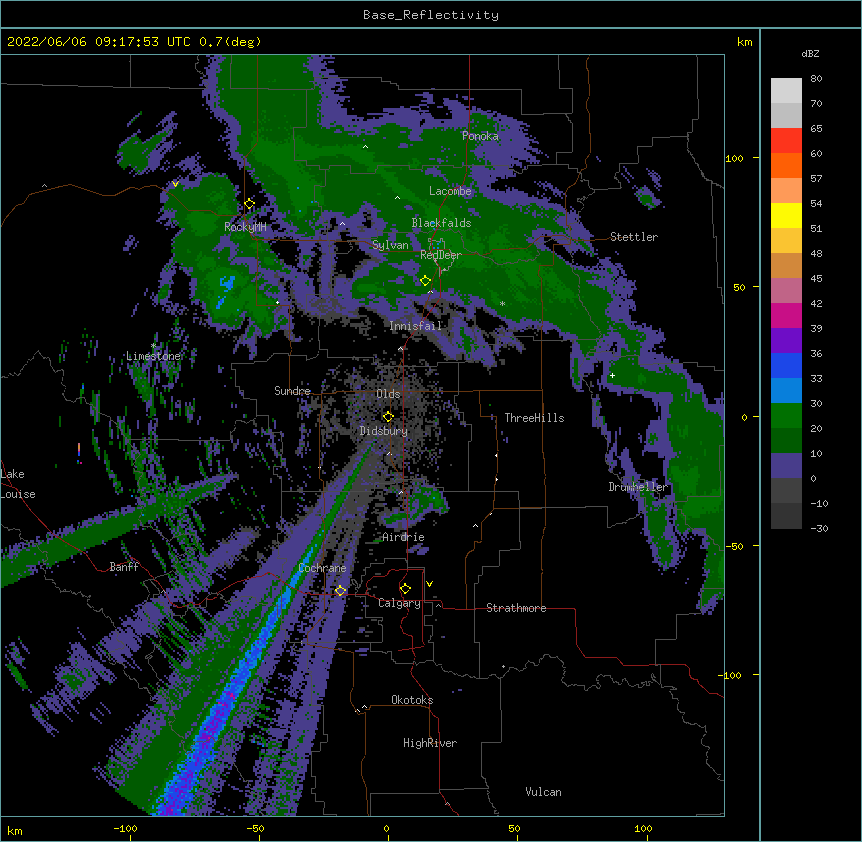Click the RedDeer city label
Image resolution: width=862 pixels, height=842 pixels.
(x=441, y=255)
